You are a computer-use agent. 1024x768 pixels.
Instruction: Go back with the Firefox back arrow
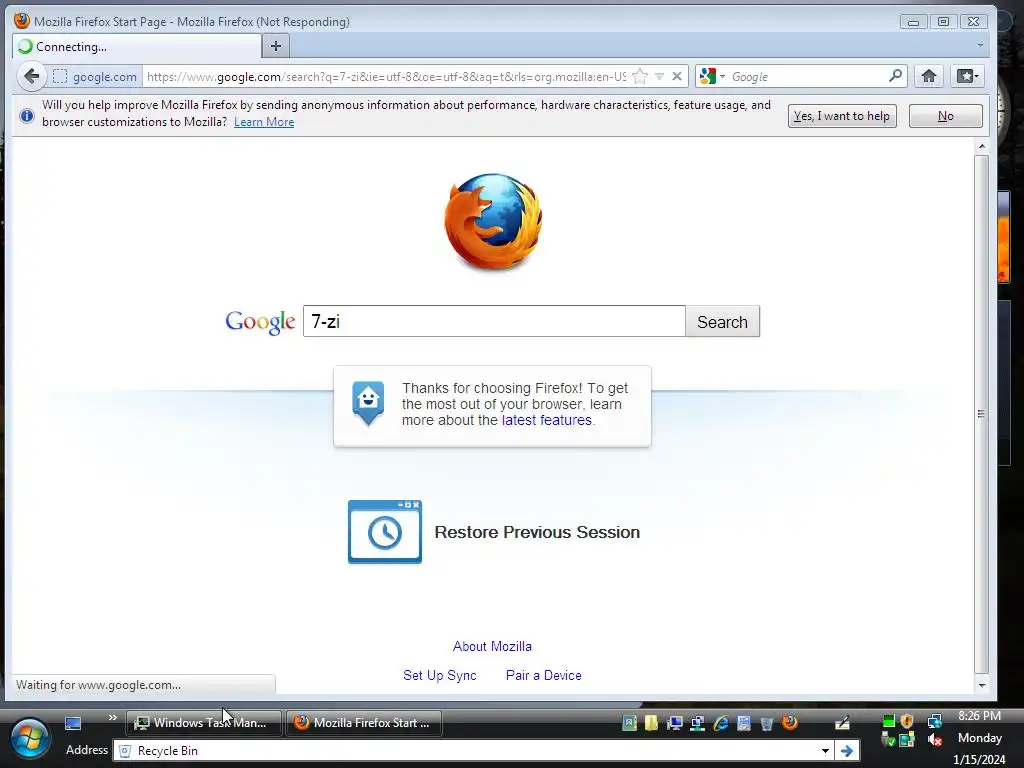point(31,76)
